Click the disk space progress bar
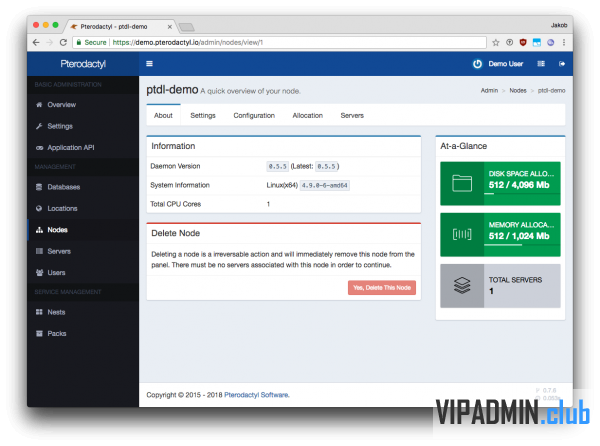 tap(522, 194)
